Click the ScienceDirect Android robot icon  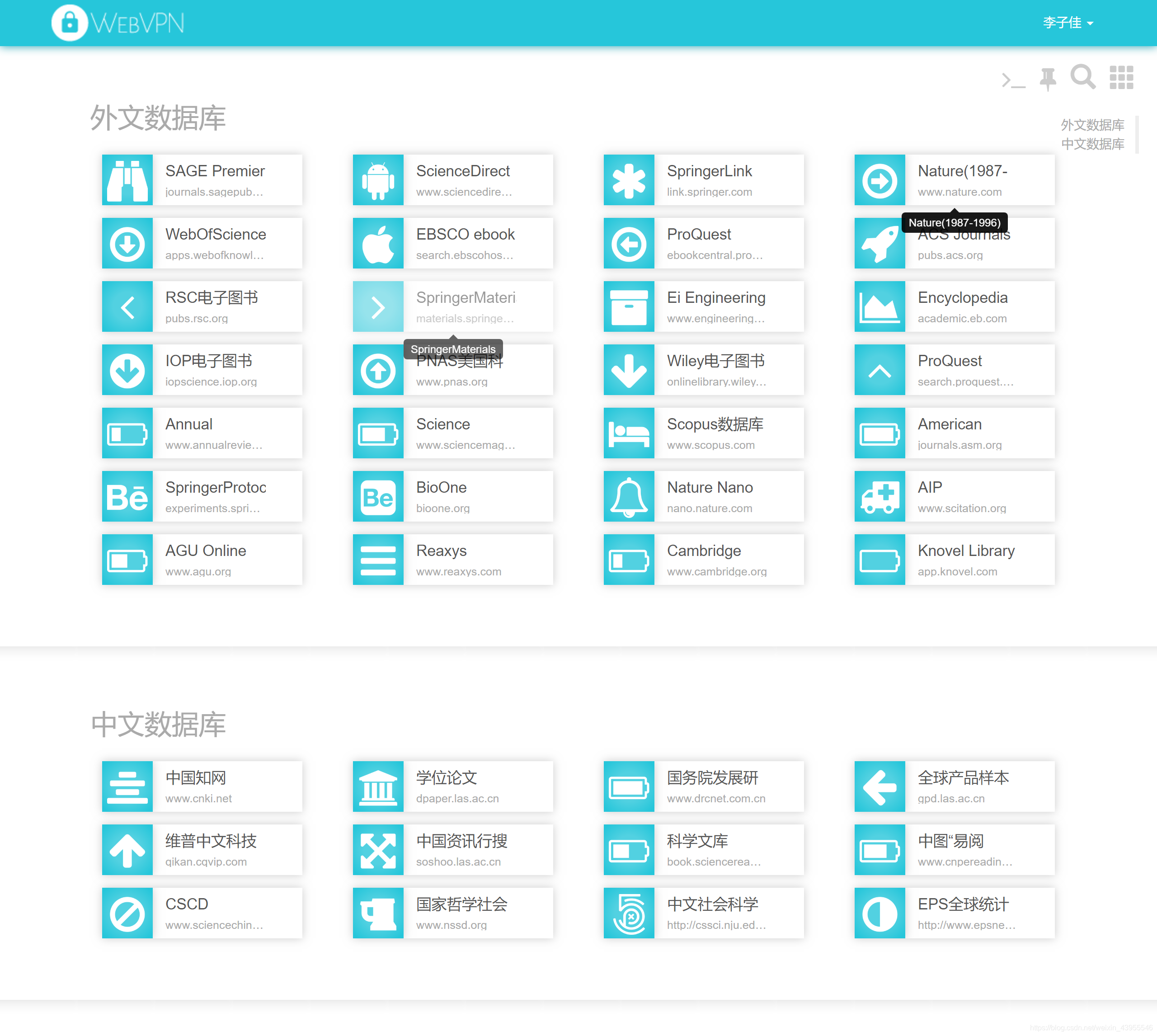tap(378, 180)
